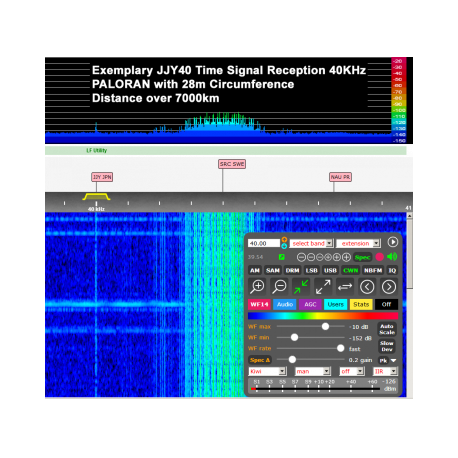This screenshot has width=458, height=458.
Task: Switch to the Audio tab
Action: click(285, 304)
